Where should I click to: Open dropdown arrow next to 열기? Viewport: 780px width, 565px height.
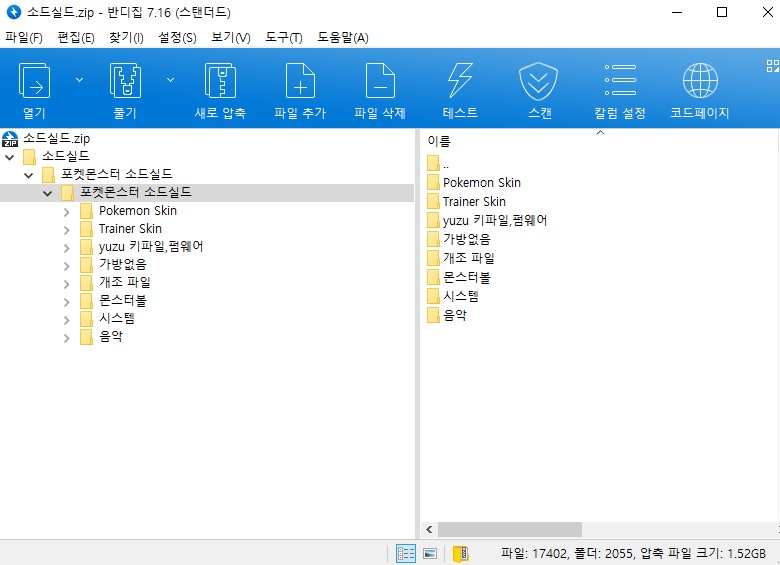coord(79,80)
